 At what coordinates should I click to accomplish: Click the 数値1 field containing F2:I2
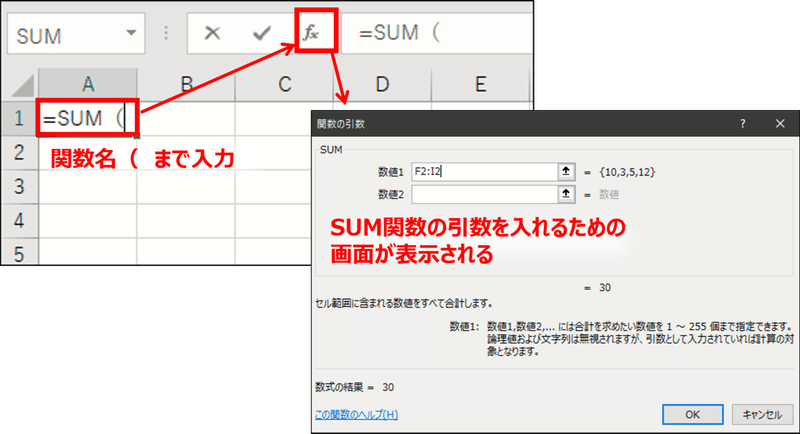tap(485, 172)
